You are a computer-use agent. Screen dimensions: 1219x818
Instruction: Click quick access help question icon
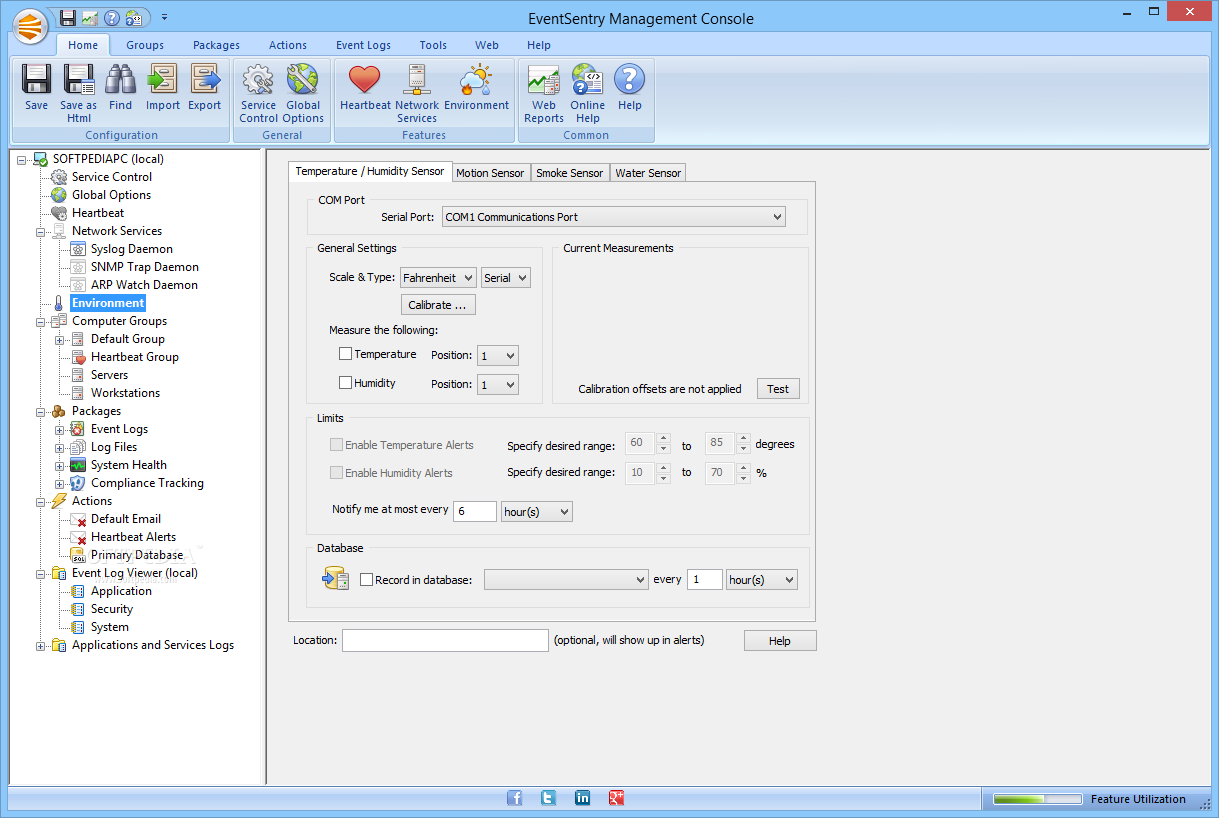(x=112, y=17)
